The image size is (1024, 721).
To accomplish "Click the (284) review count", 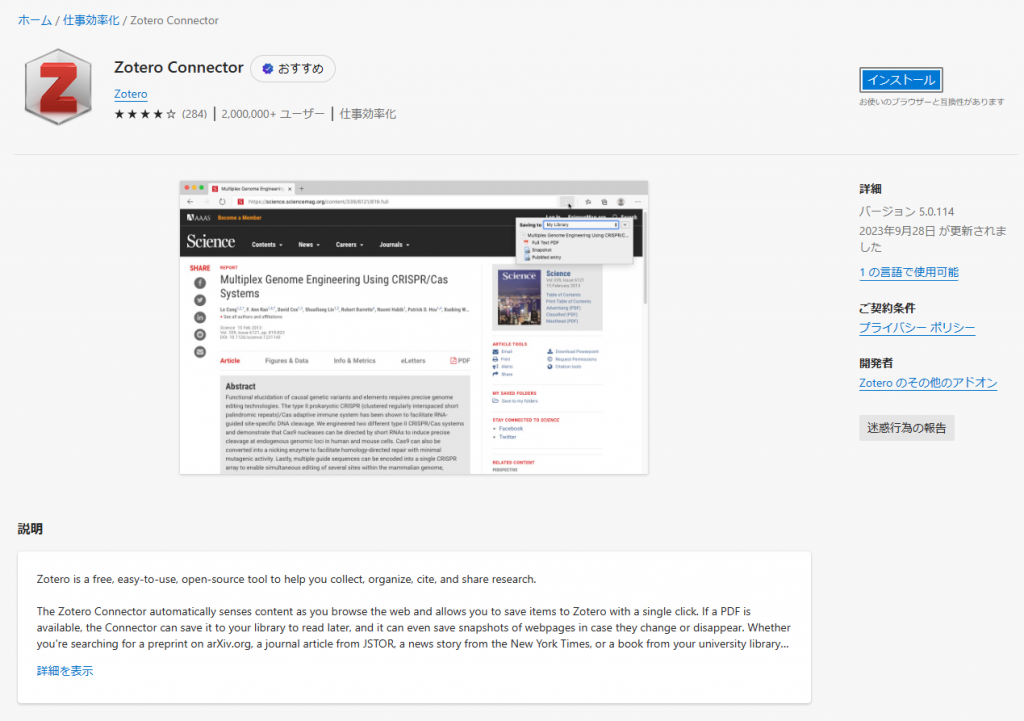I will click(x=194, y=114).
